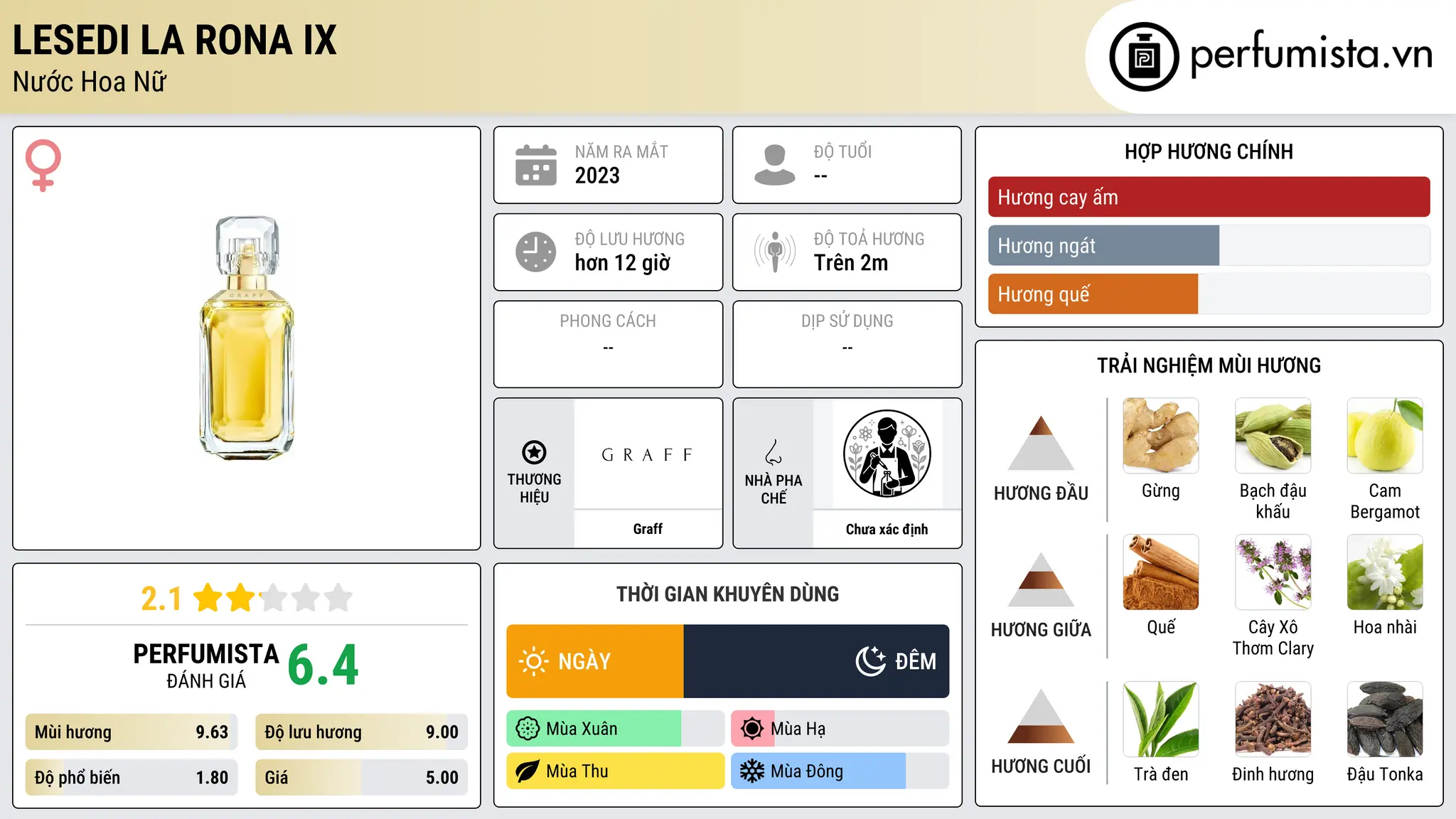Click the Hương ngát blue-grey bar
1456x819 pixels.
point(1103,245)
